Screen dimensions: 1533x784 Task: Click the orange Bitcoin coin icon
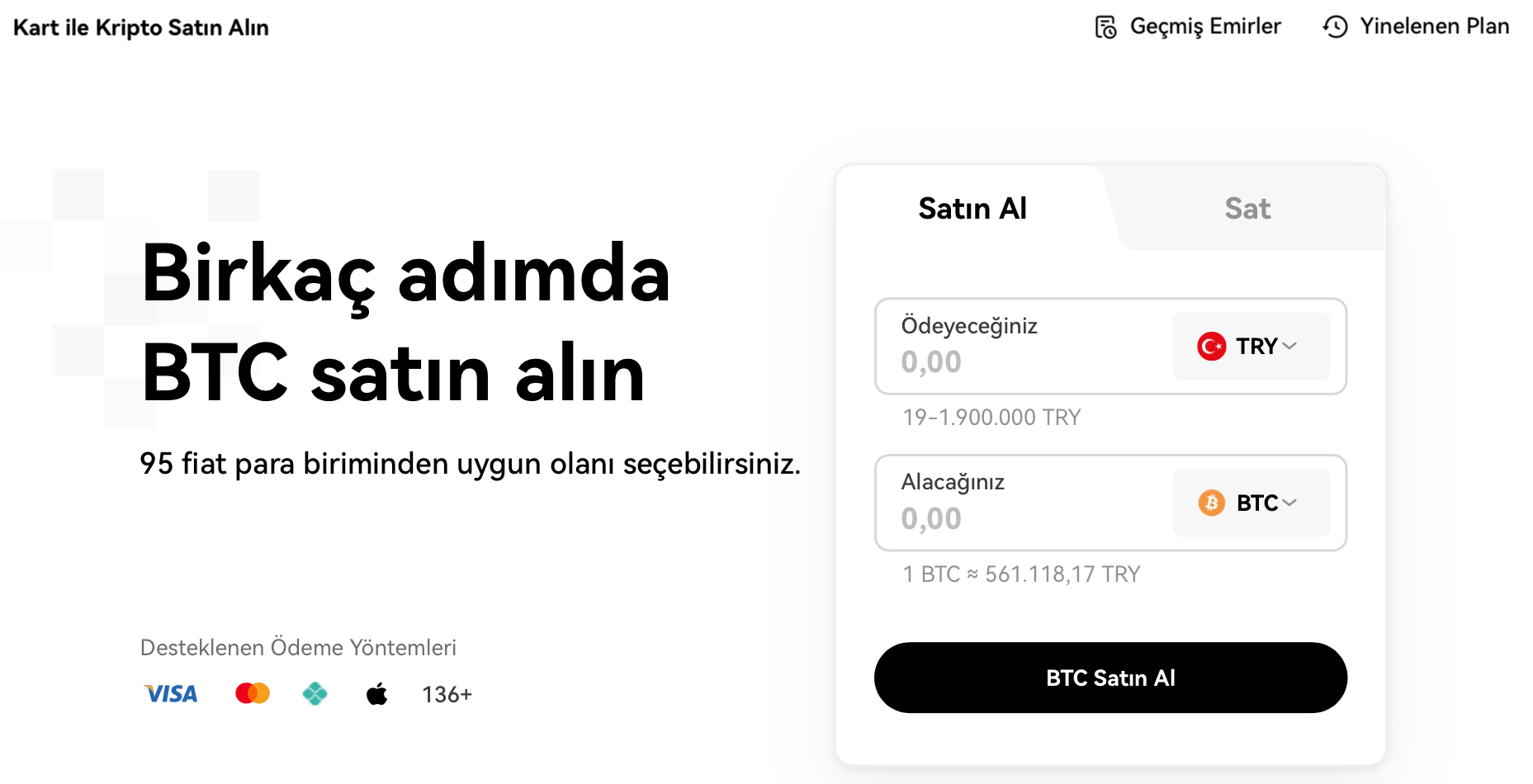[x=1211, y=503]
